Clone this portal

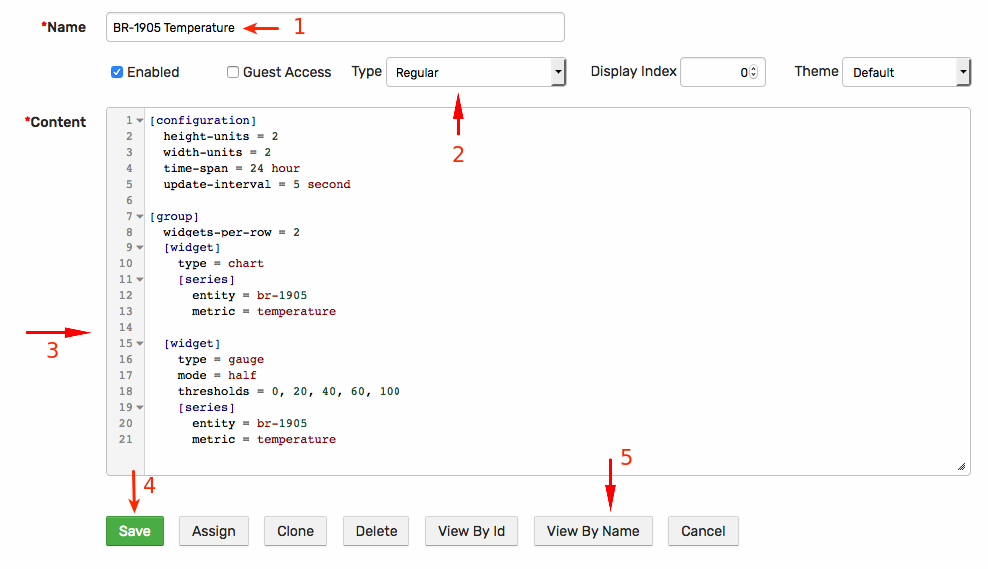[x=296, y=531]
